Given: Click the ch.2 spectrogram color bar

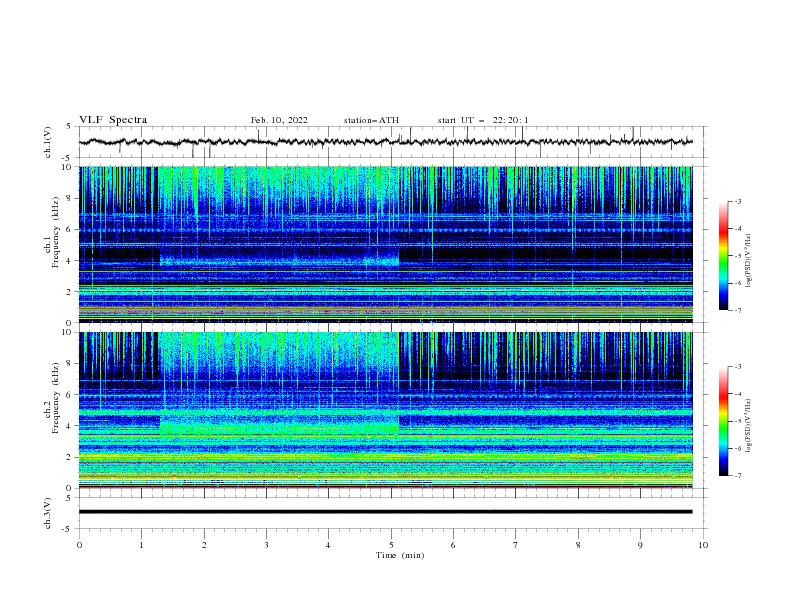Looking at the screenshot, I should [724, 421].
